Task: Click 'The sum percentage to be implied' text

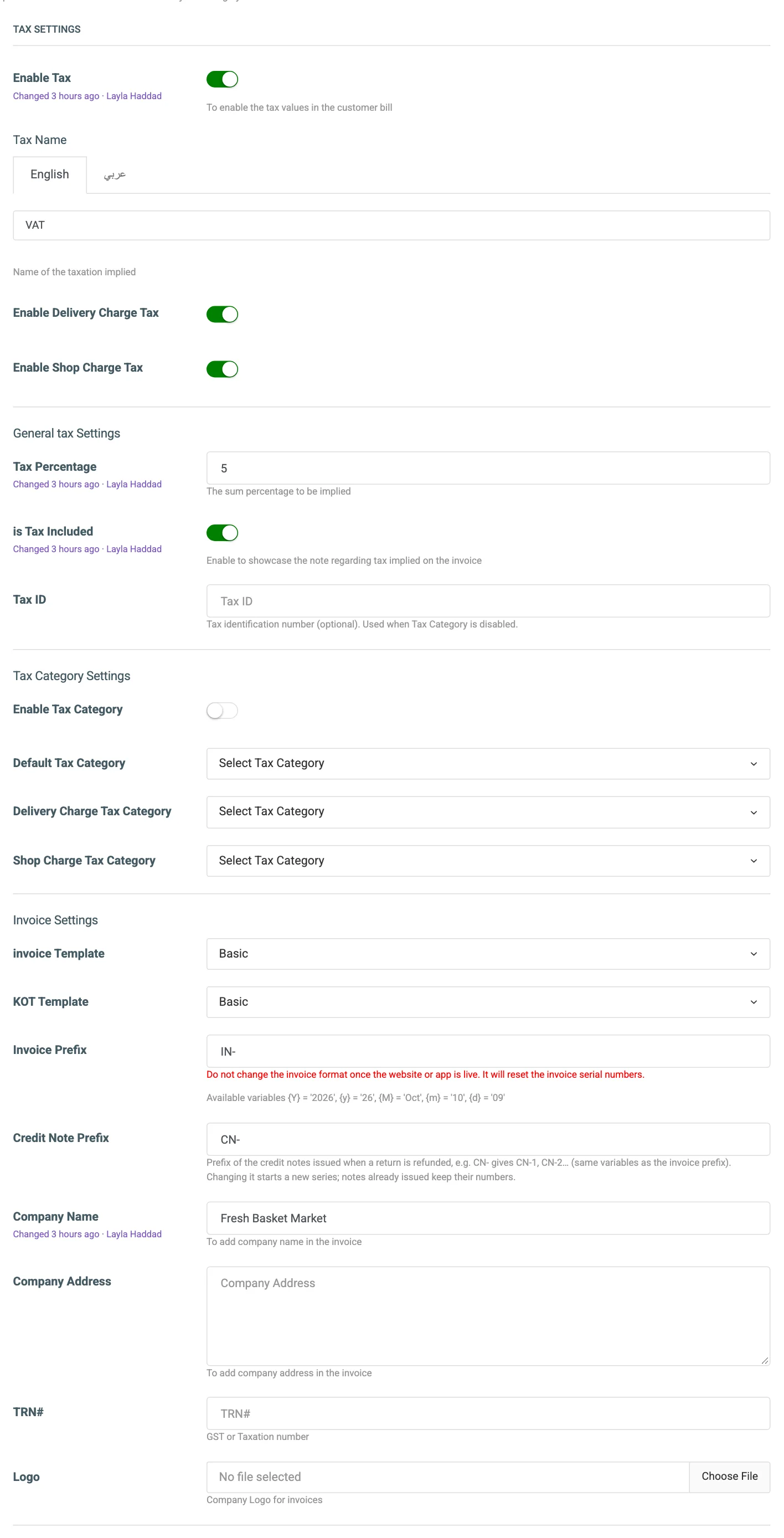Action: 278,491
